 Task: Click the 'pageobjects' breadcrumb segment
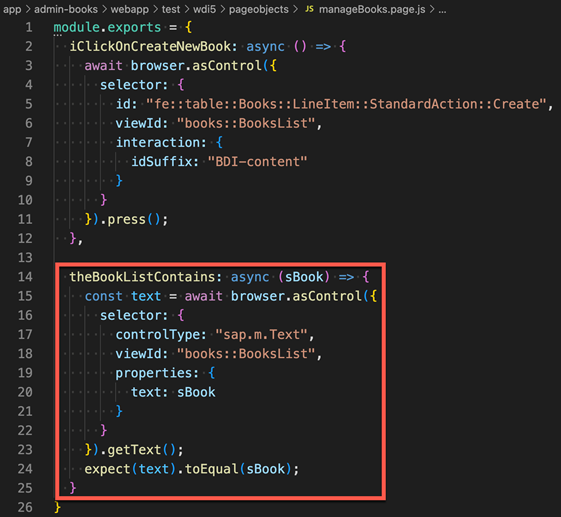point(259,9)
